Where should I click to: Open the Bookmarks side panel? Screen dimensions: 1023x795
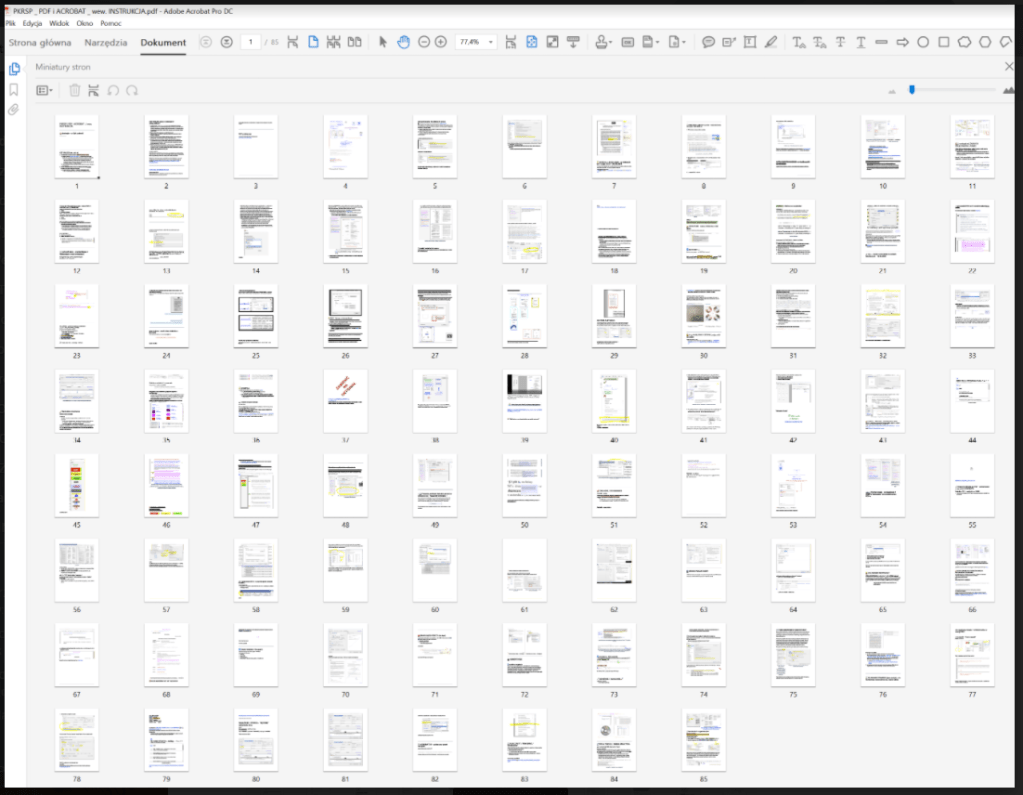pyautogui.click(x=14, y=89)
